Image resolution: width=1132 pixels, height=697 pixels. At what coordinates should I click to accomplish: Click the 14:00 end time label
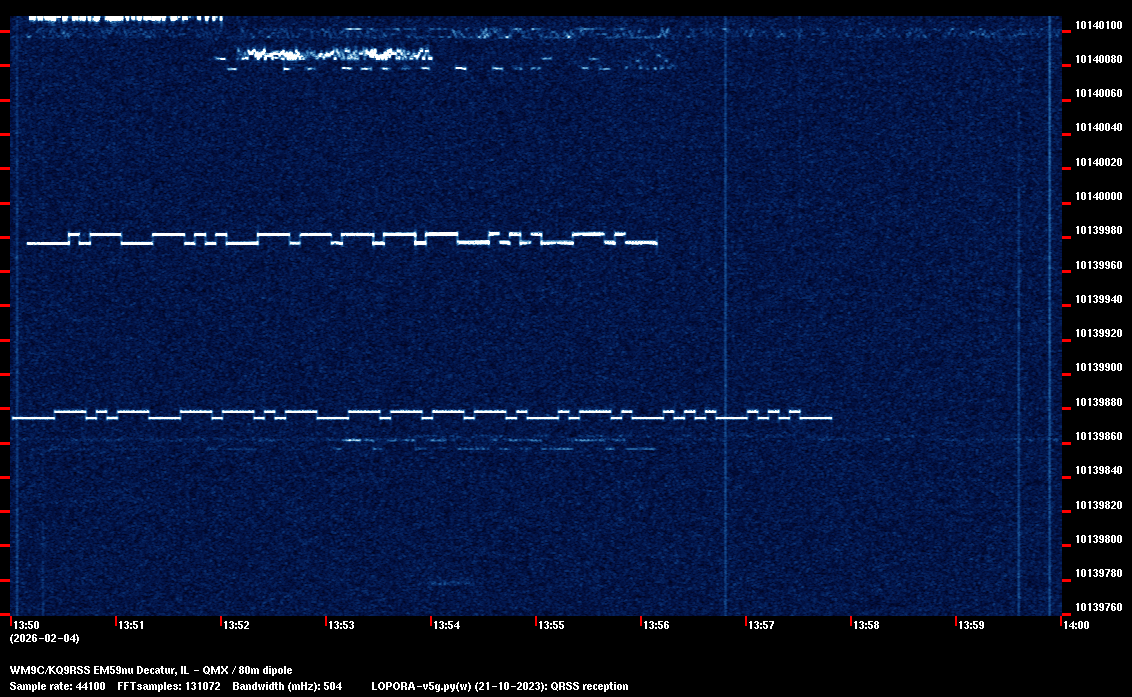1076,625
